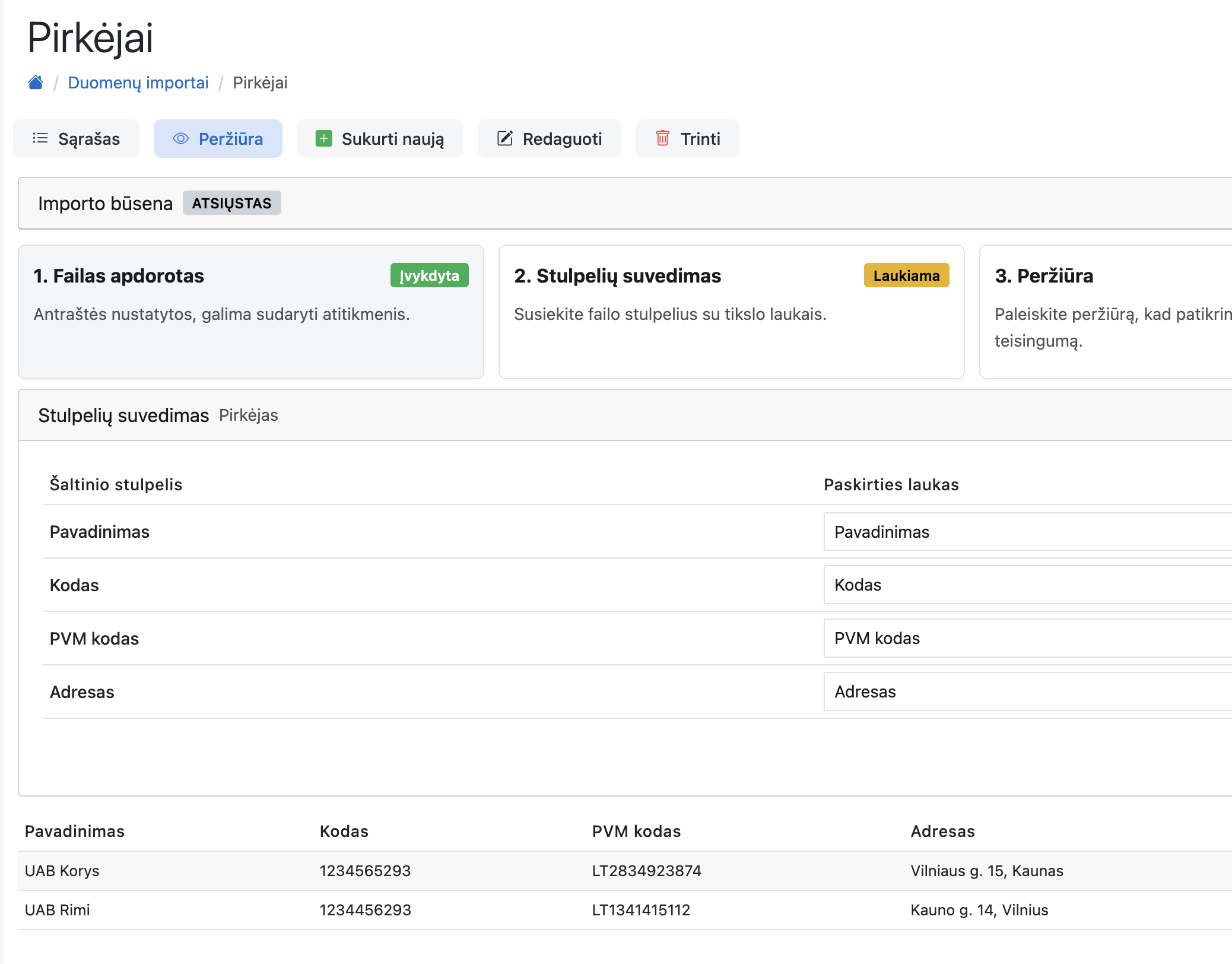Click the list icon on Sąrašas
1232x964 pixels.
coord(40,138)
